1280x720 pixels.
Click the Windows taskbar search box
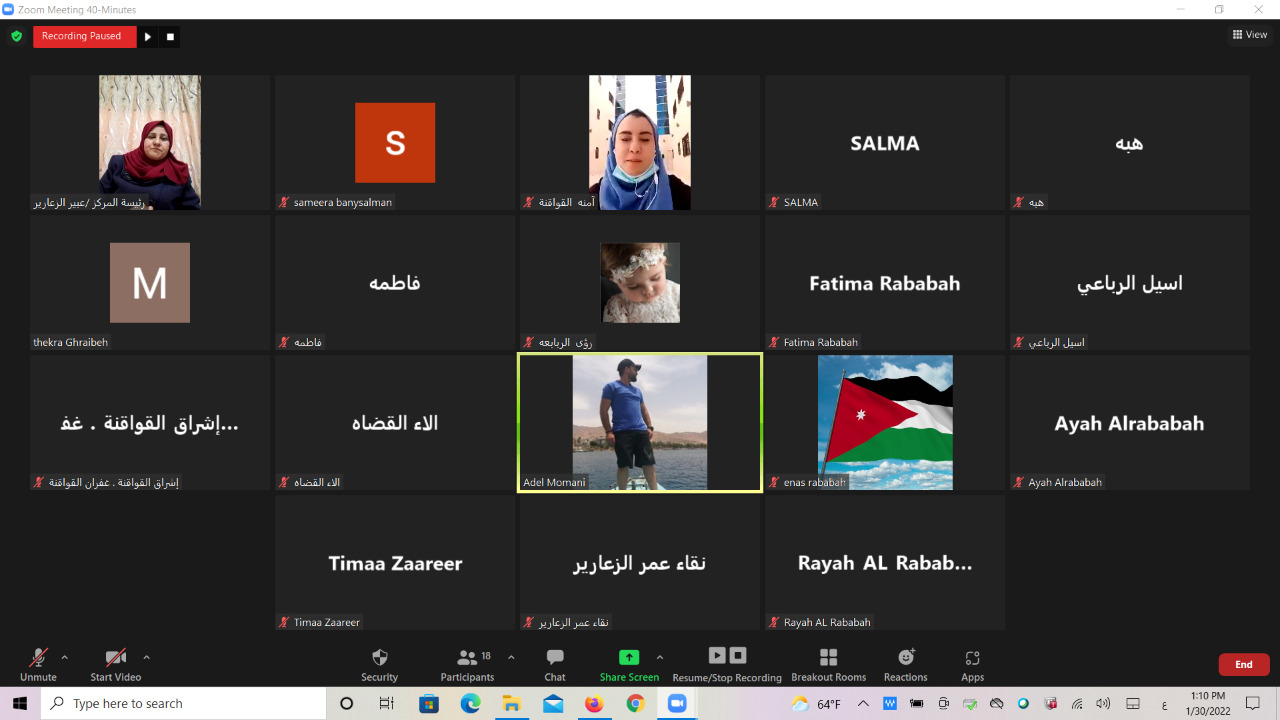(x=187, y=704)
